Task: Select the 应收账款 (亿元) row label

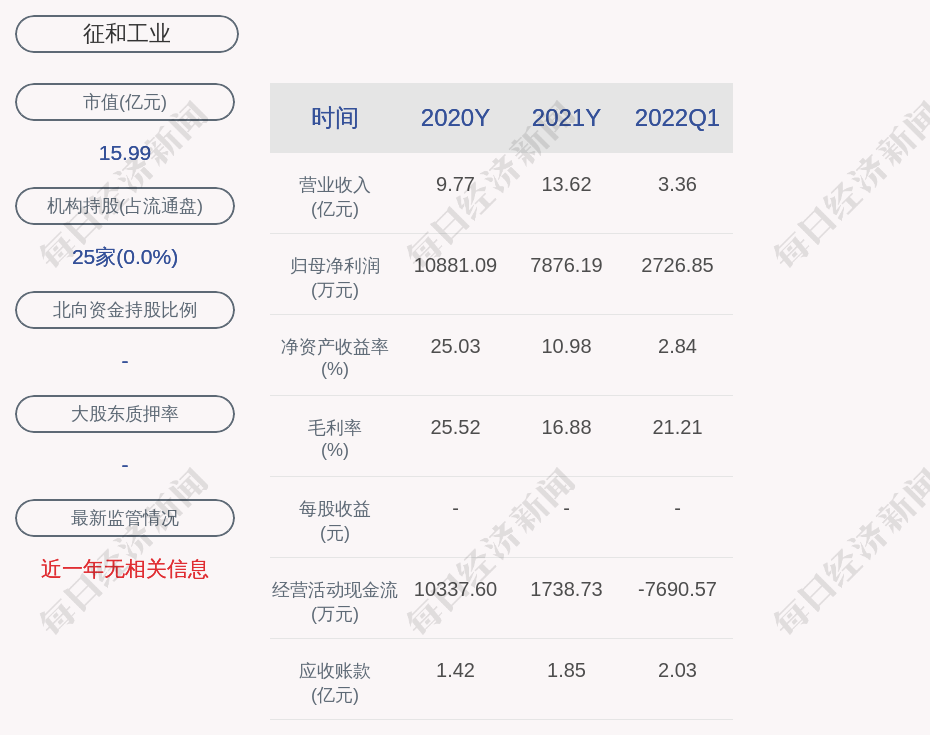Action: click(x=335, y=683)
